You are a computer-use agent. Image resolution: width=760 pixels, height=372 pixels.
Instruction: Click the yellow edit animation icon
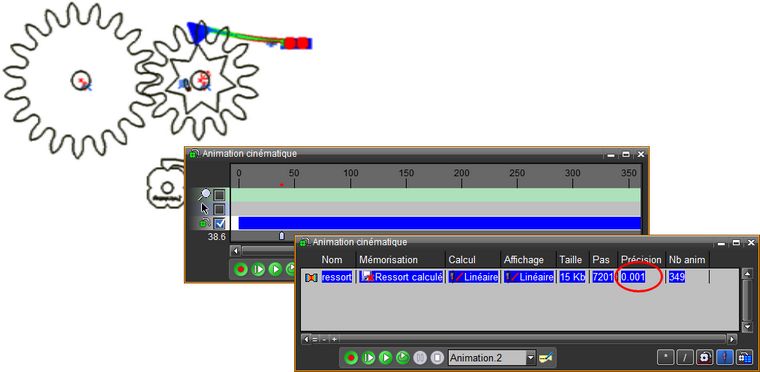[x=546, y=358]
